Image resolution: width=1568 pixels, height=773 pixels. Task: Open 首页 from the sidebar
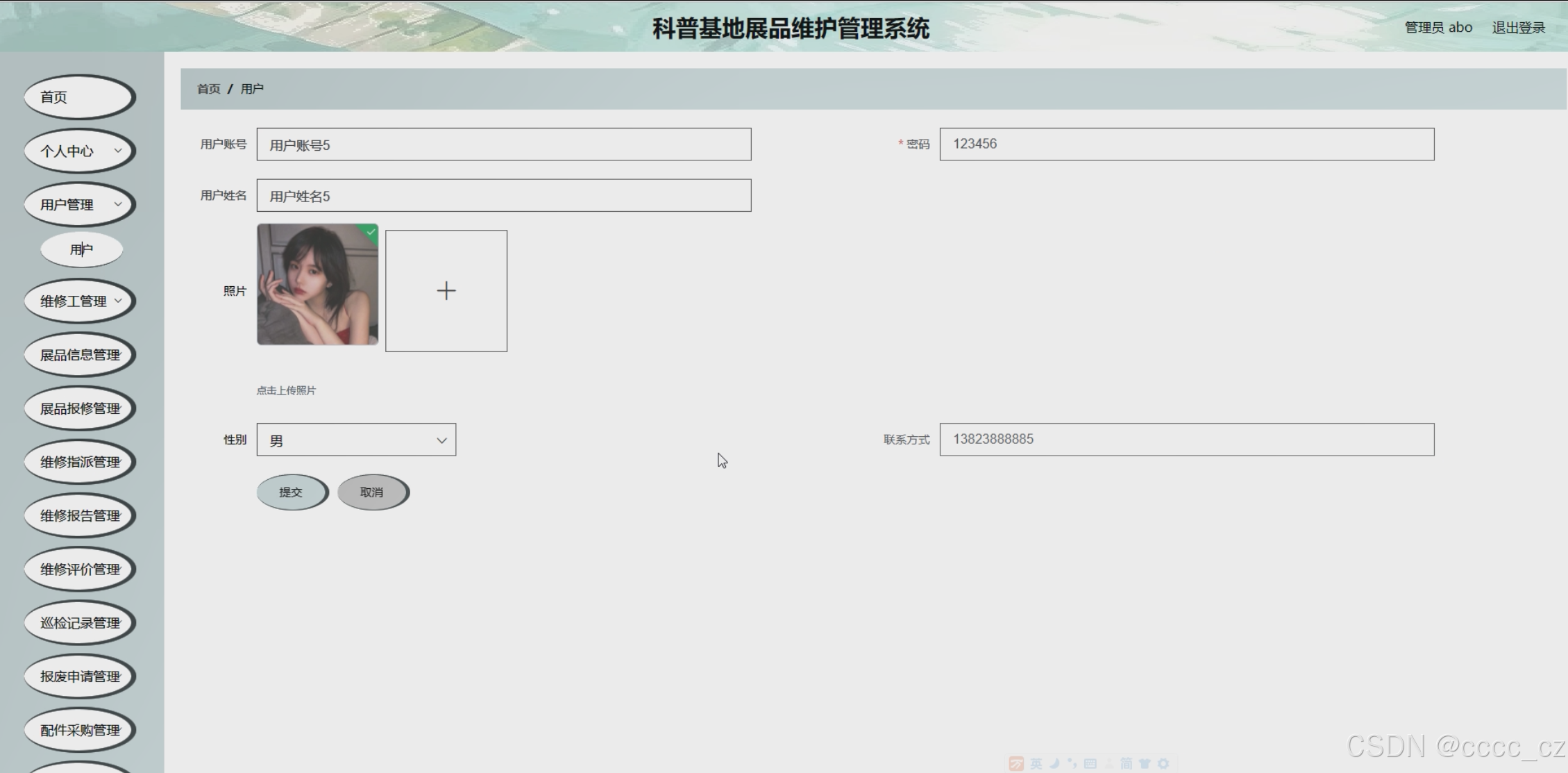point(80,97)
